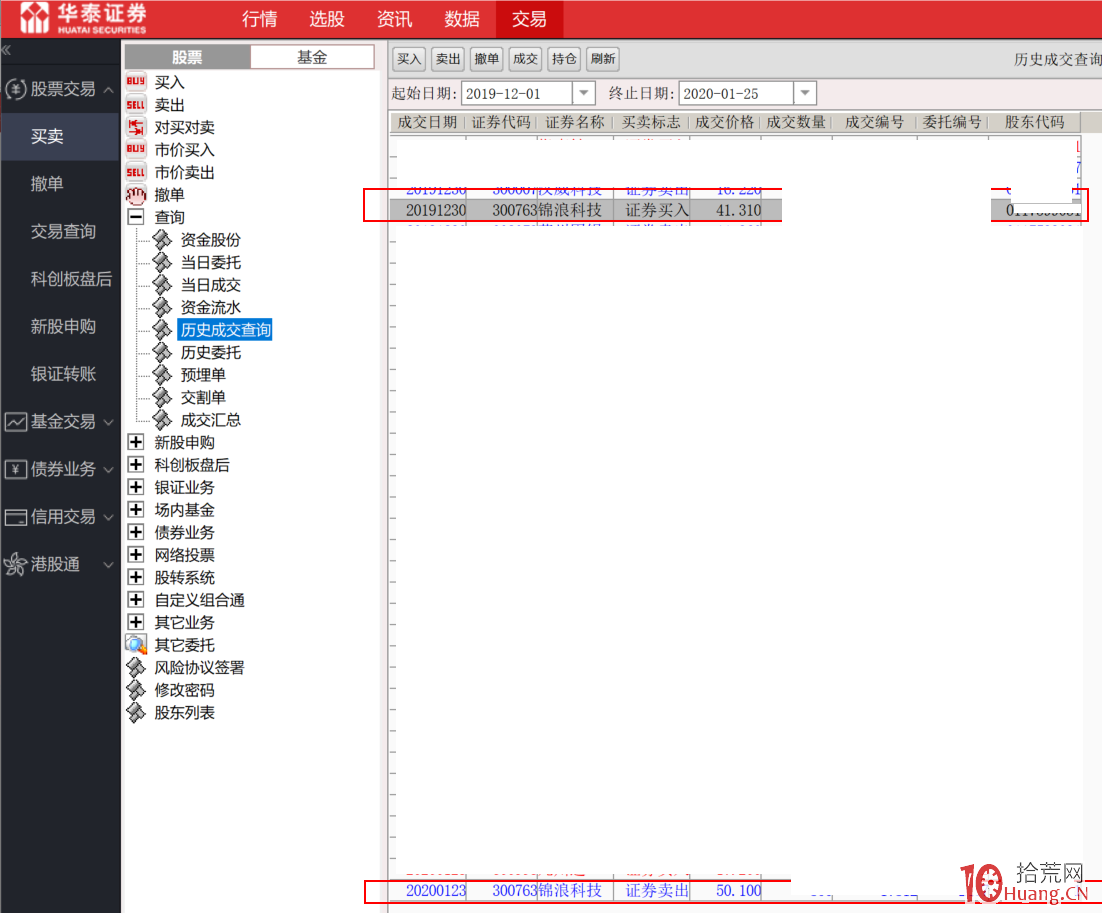The width and height of the screenshot is (1102, 913).
Task: Collapse the left sidebar with double-chevron
Action: pos(7,49)
